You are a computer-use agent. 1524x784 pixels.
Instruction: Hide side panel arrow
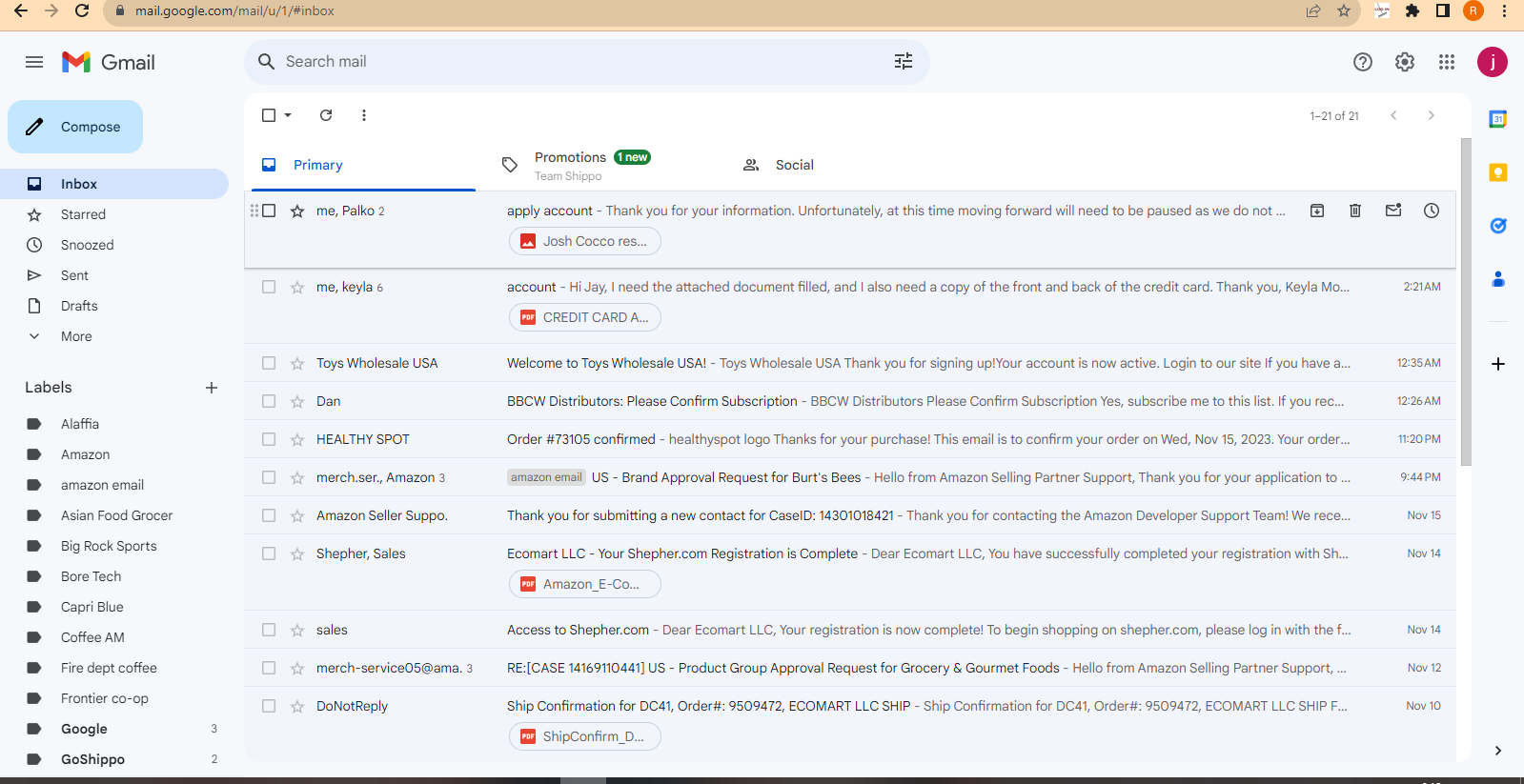[x=1498, y=751]
